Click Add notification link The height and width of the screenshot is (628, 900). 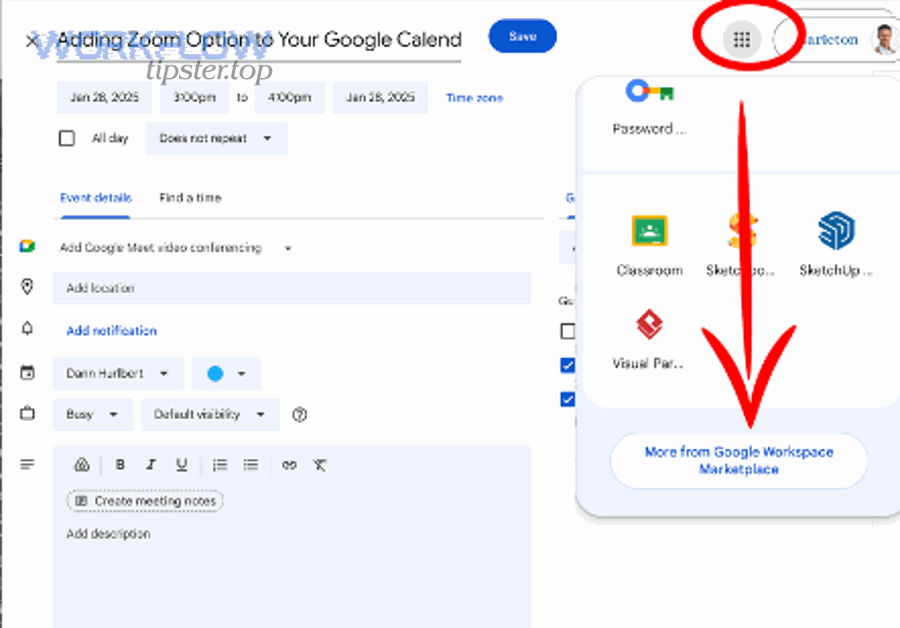pyautogui.click(x=111, y=331)
